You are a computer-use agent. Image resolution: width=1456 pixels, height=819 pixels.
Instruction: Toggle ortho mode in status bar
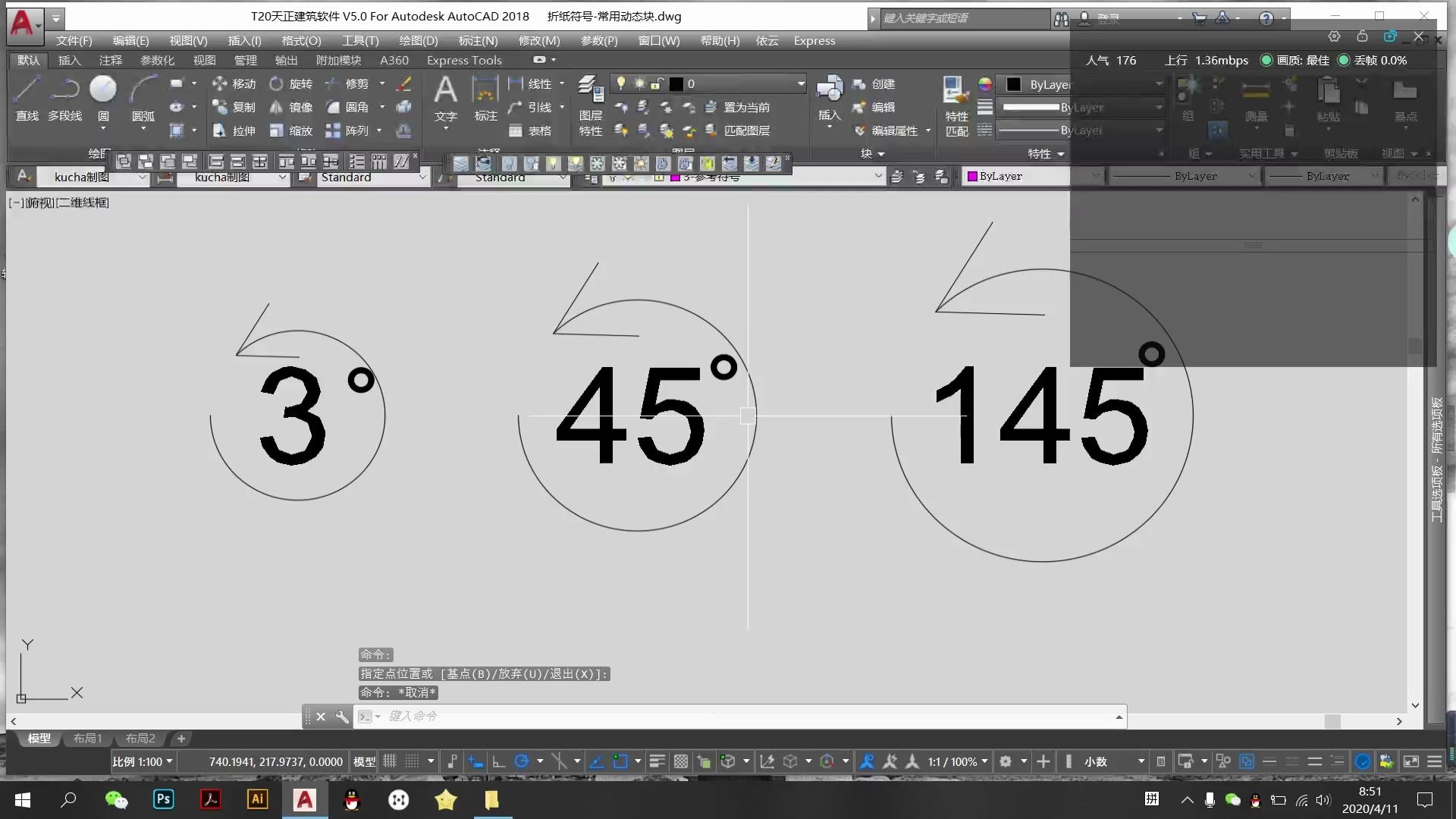(x=498, y=761)
